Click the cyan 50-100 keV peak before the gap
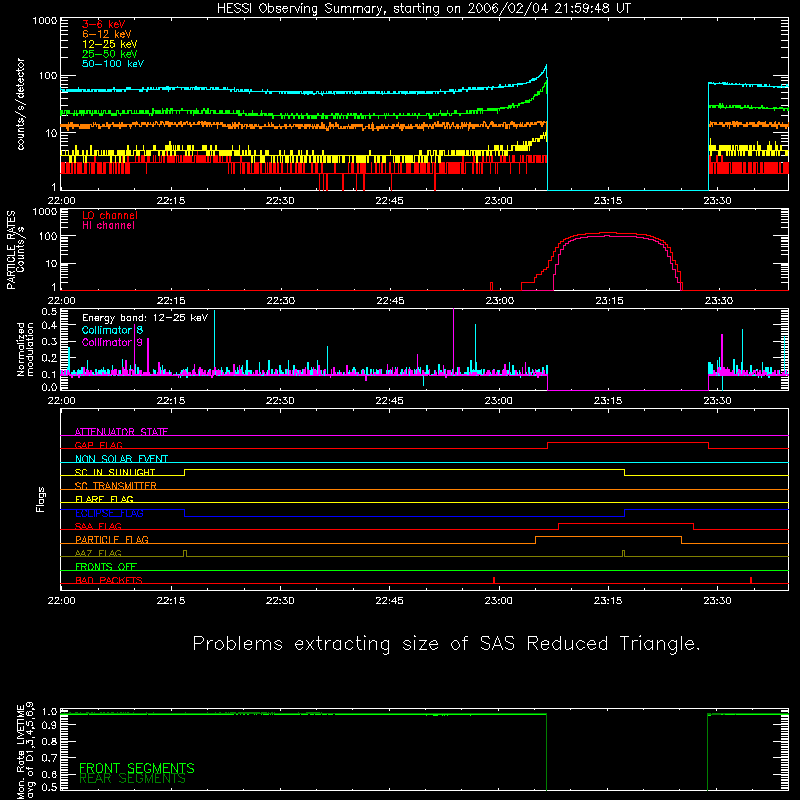The image size is (800, 800). point(546,65)
